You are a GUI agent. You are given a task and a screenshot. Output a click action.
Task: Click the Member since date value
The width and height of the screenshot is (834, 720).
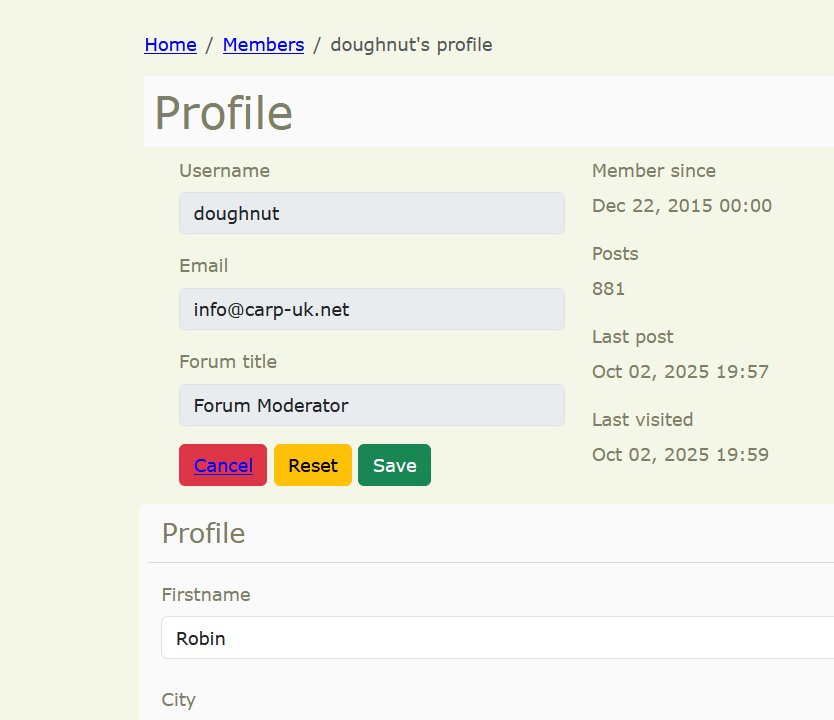click(x=682, y=206)
